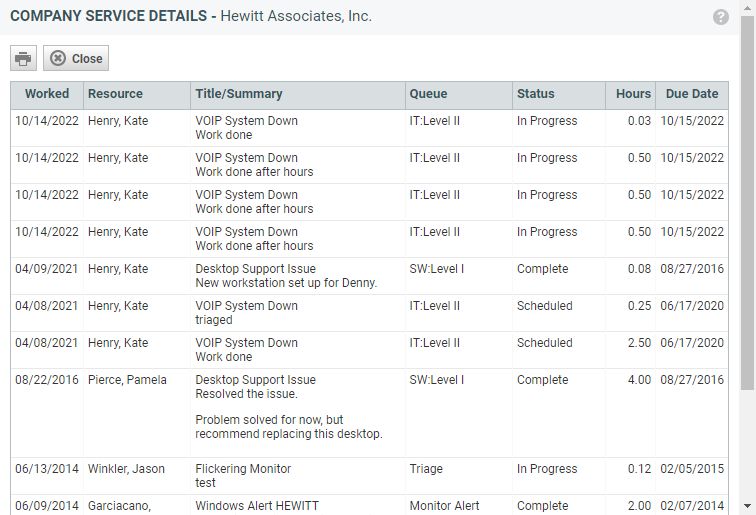The width and height of the screenshot is (756, 515).
Task: Click the print icon button
Action: (23, 58)
